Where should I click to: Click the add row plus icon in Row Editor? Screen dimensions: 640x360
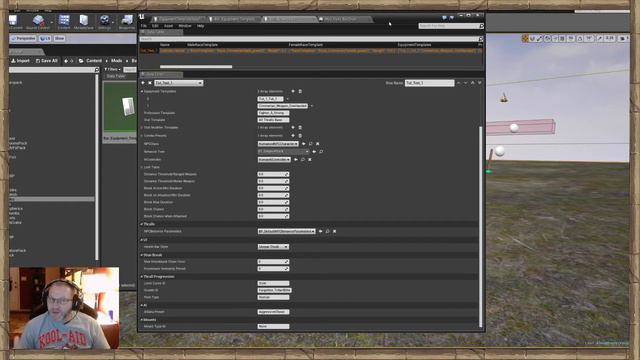point(143,83)
